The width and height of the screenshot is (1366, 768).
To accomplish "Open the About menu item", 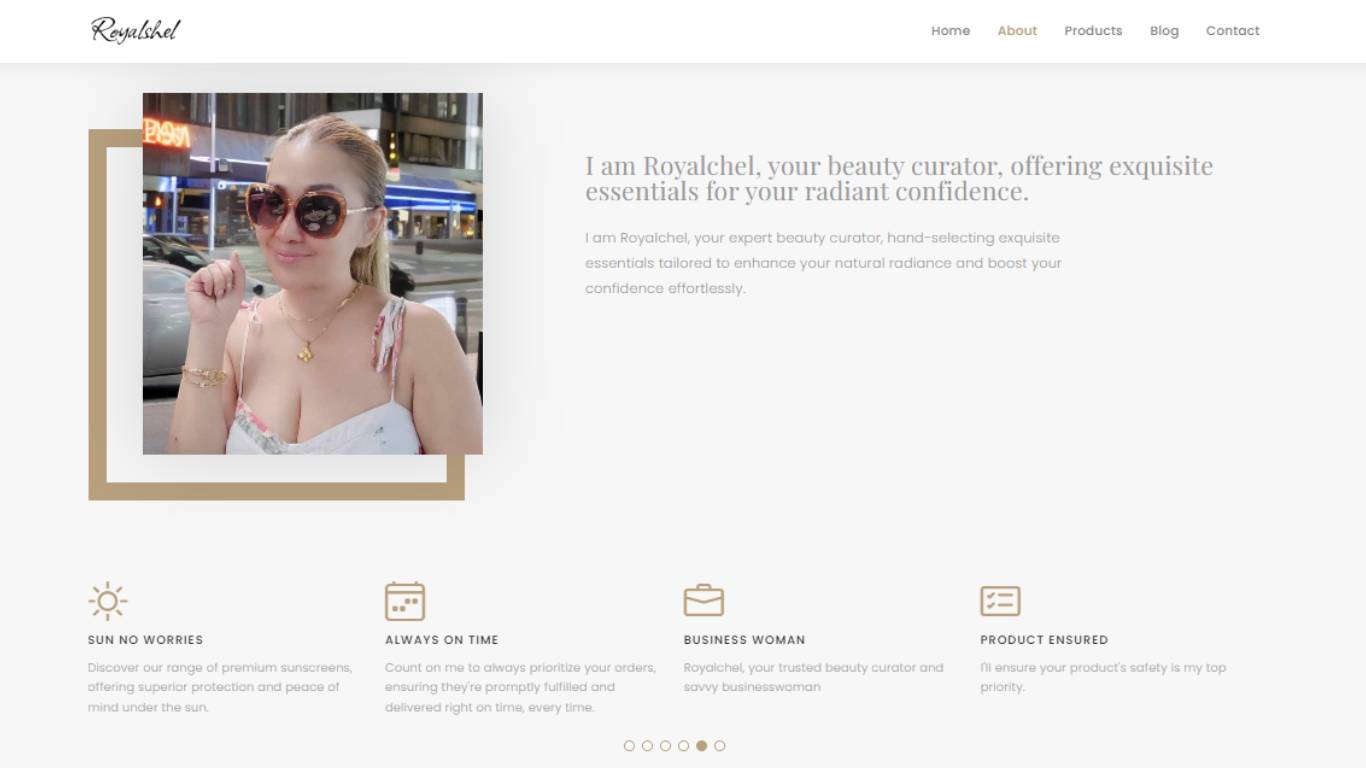I will click(x=1017, y=31).
